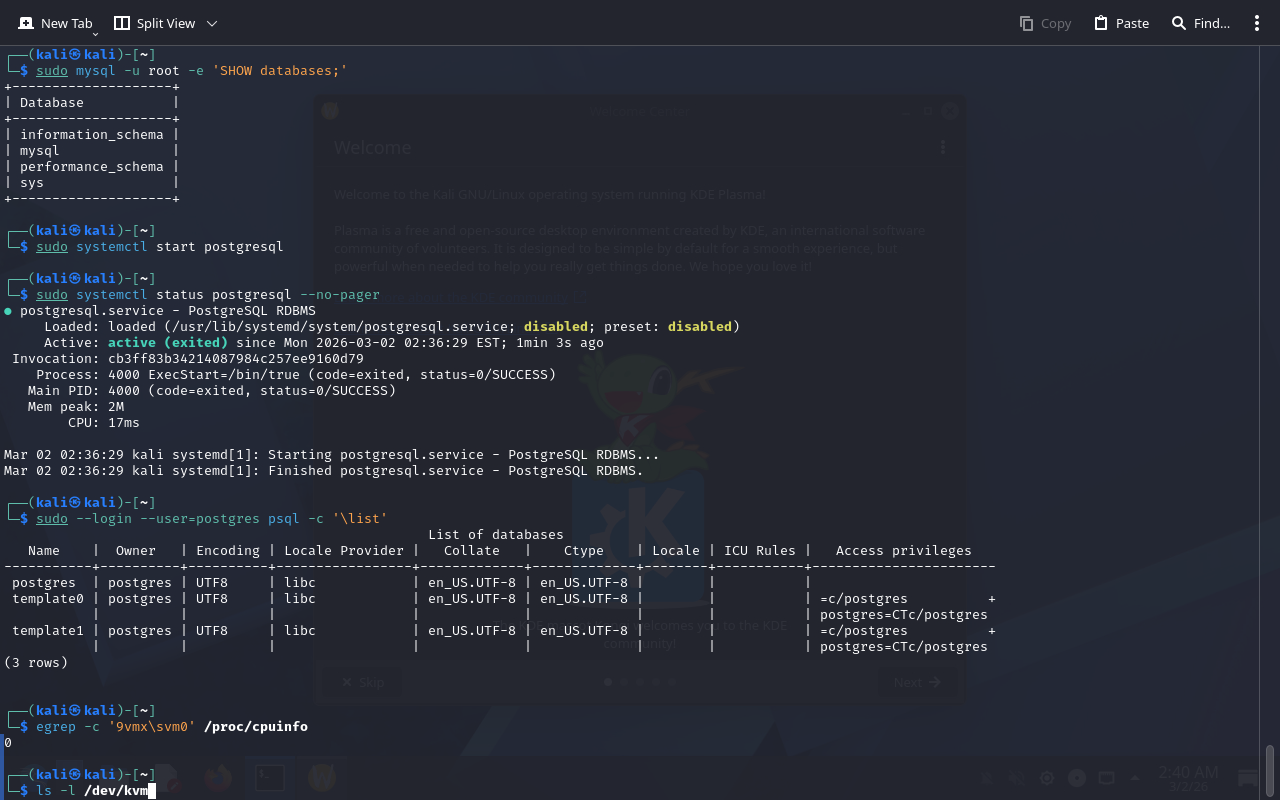Click the '(3 rows)' result text
Screen dimensions: 1280x800
click(36, 663)
